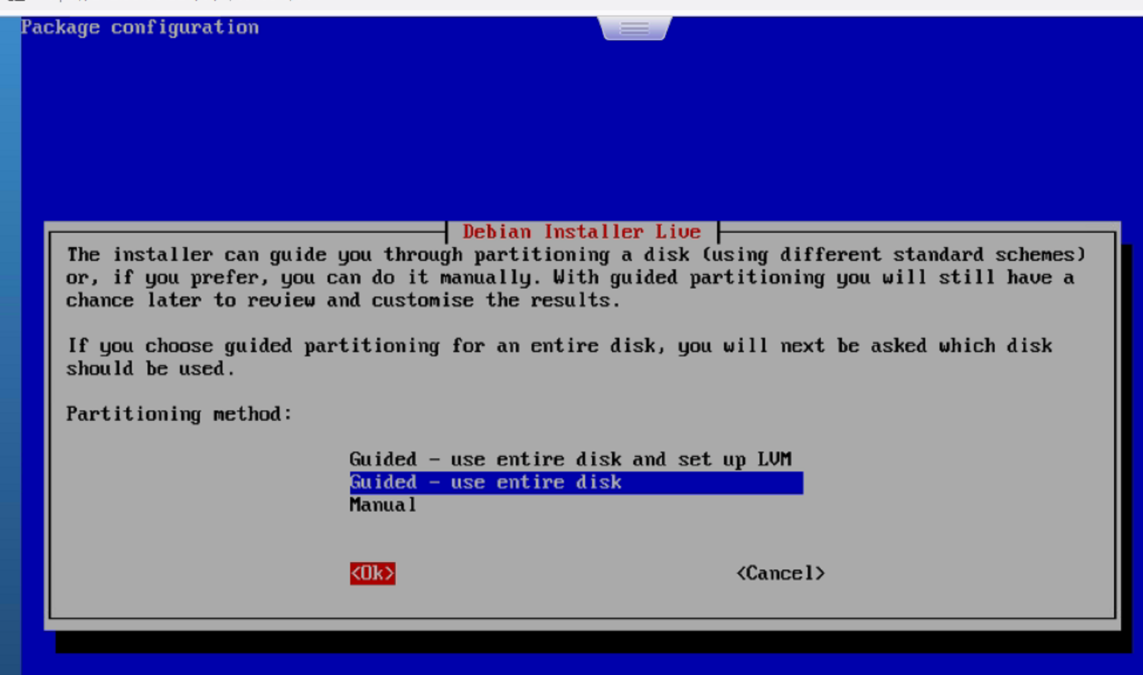Select 'Guided - use entire disk and set up LVM'
Image resolution: width=1143 pixels, height=675 pixels.
point(570,459)
